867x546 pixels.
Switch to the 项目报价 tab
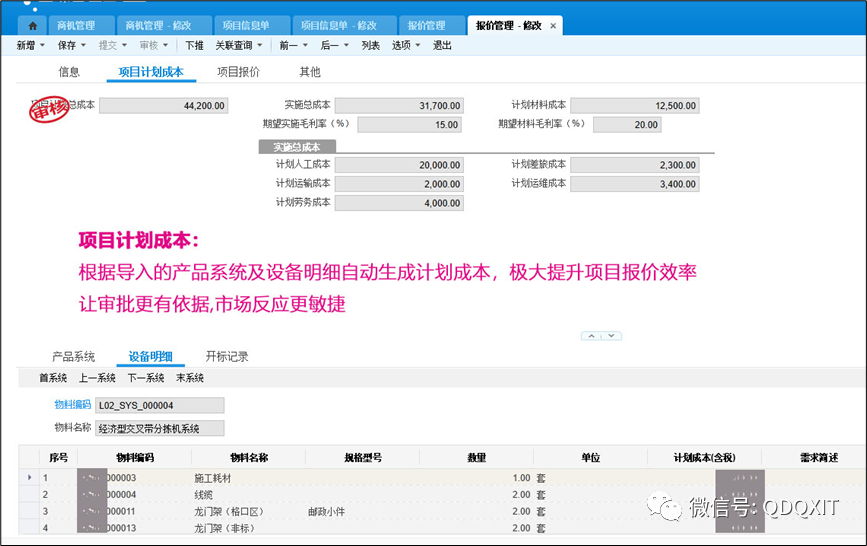tap(238, 72)
